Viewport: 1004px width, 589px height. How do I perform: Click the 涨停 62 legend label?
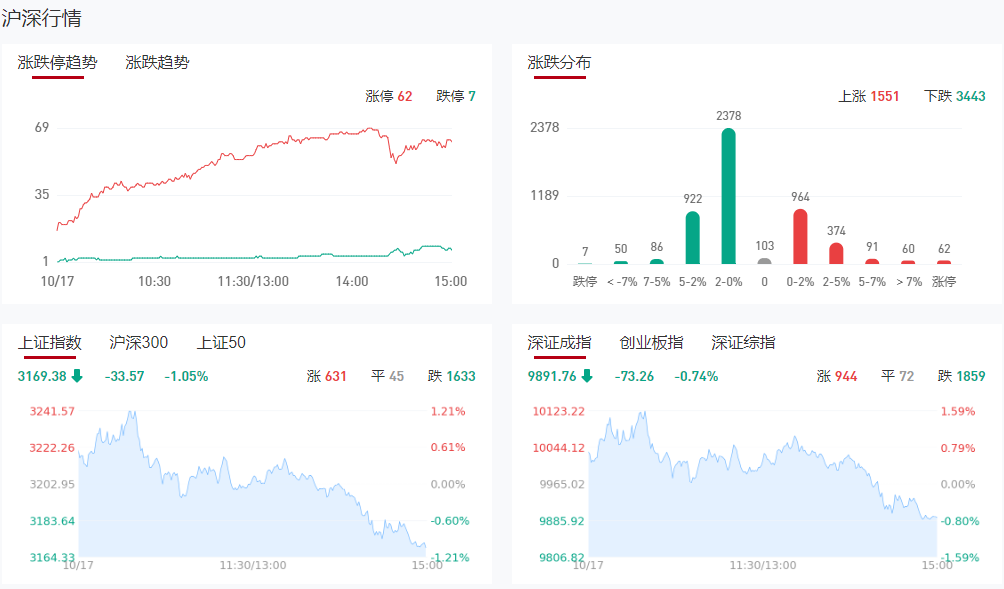point(388,96)
